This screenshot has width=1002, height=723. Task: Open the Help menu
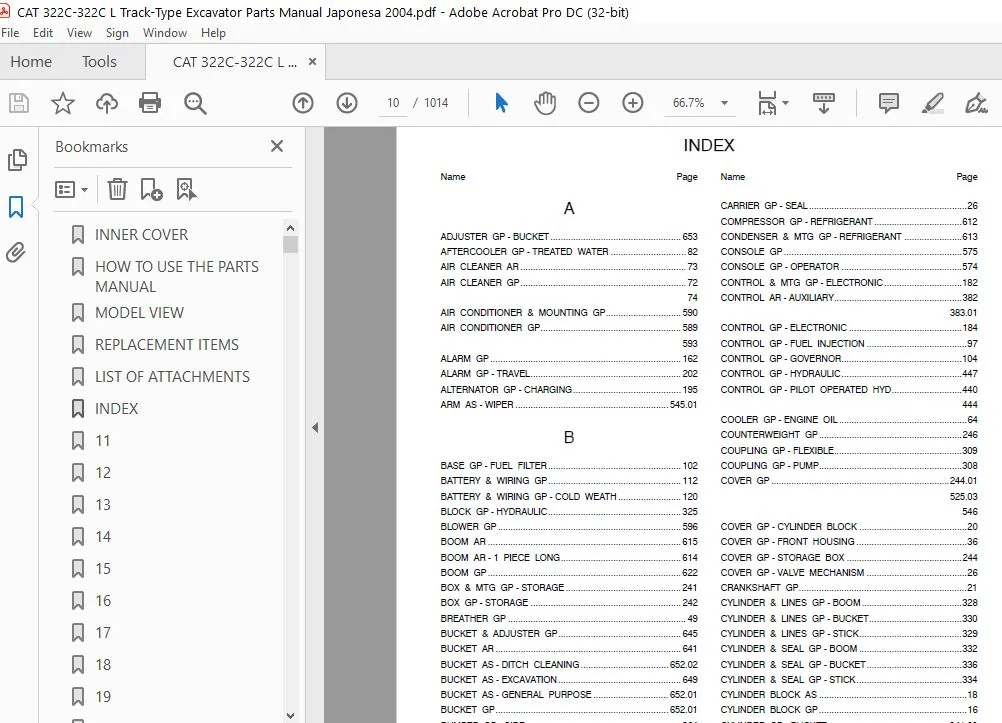click(x=213, y=33)
